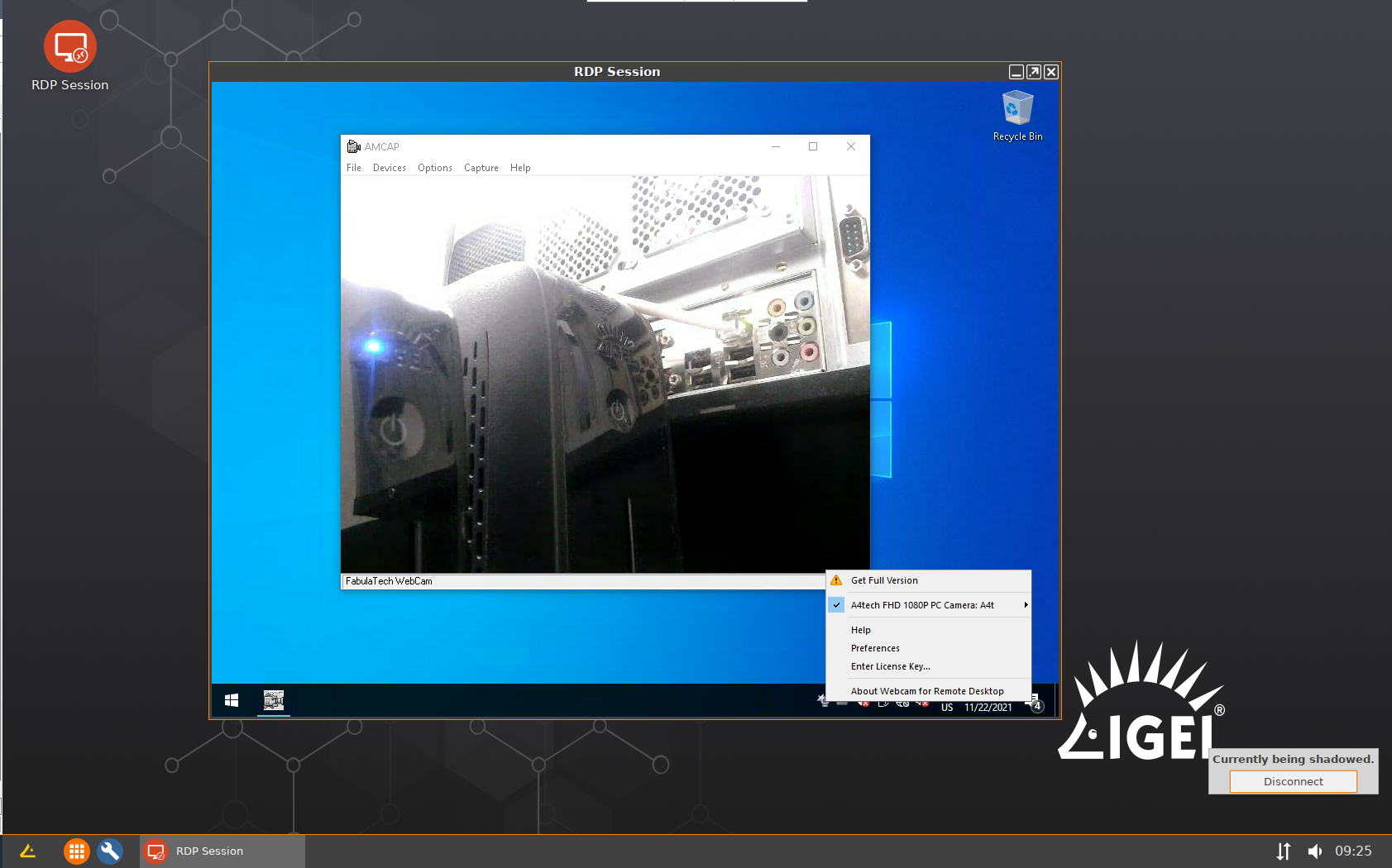The width and height of the screenshot is (1392, 868).
Task: Switch to RDP Session in IGEL taskbar
Action: coord(222,851)
